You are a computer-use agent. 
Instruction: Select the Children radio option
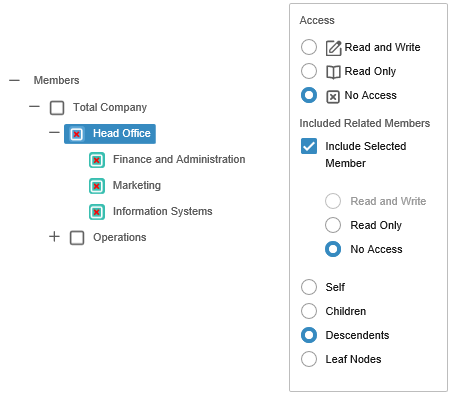(309, 311)
